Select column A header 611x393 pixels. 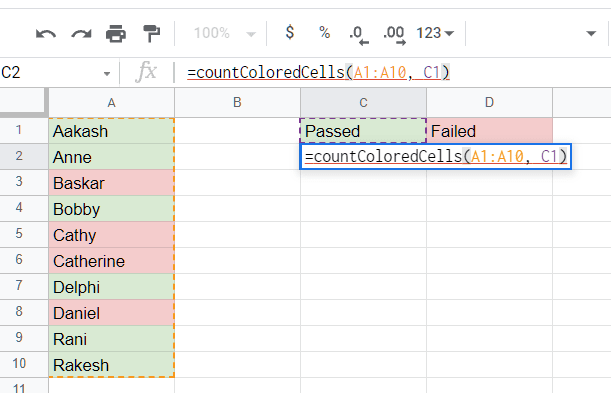coord(111,103)
